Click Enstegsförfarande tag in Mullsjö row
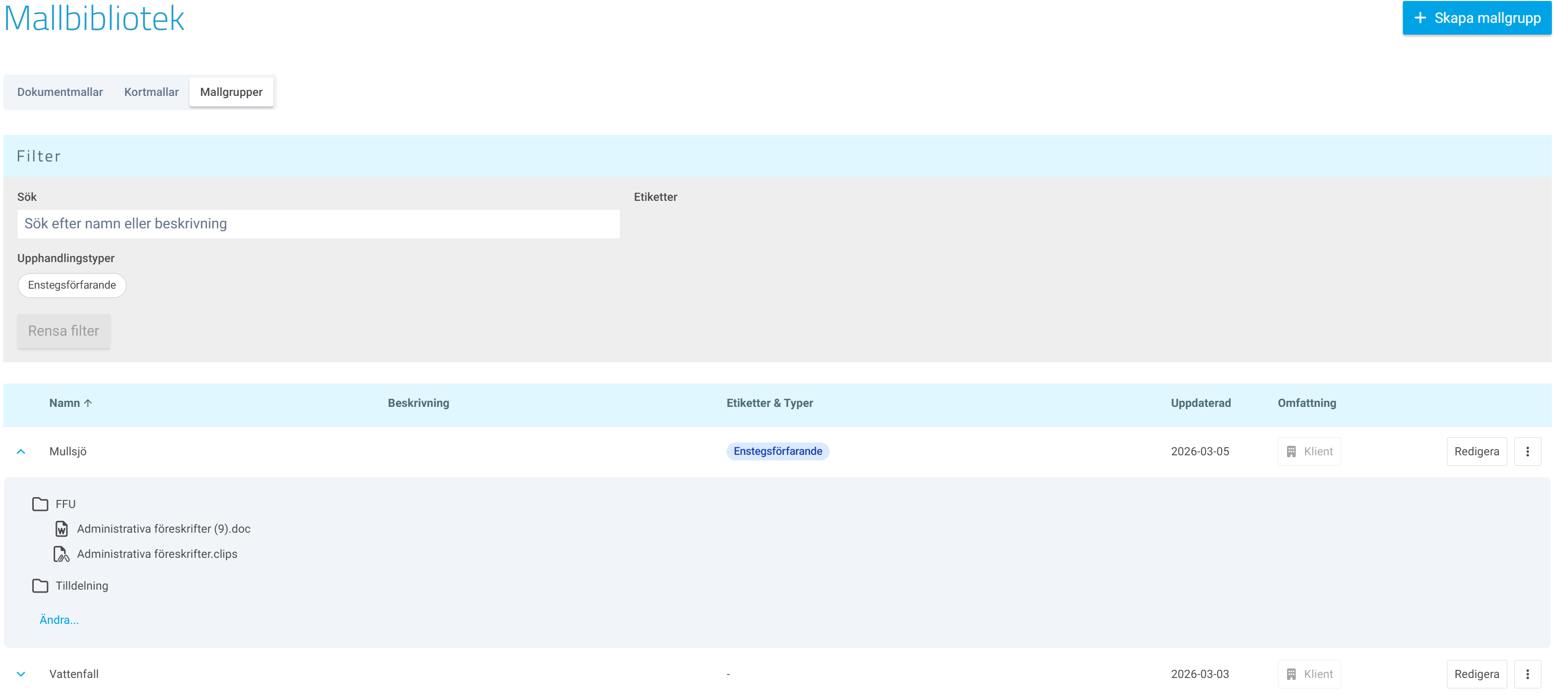1568x696 pixels. click(x=777, y=451)
